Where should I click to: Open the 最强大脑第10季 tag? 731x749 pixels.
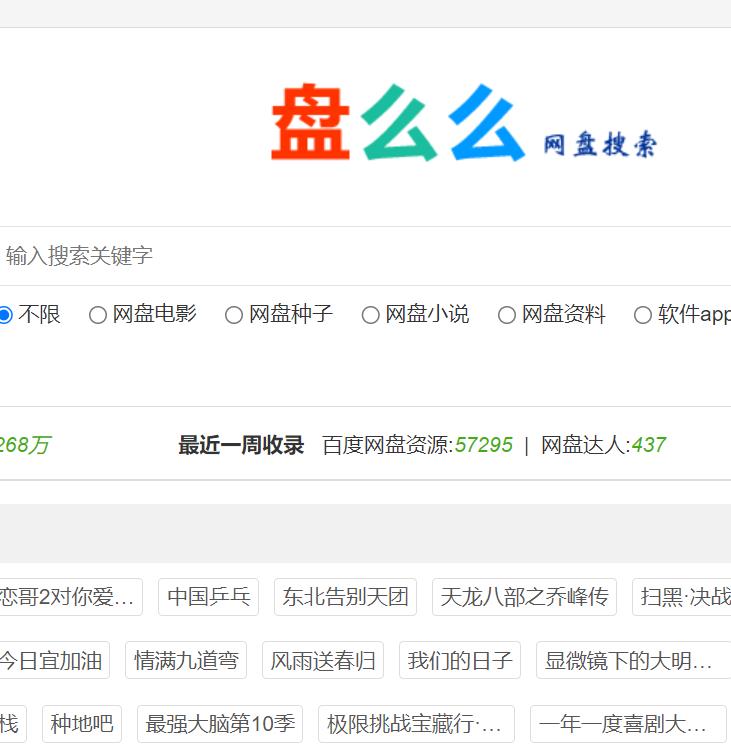click(x=220, y=724)
